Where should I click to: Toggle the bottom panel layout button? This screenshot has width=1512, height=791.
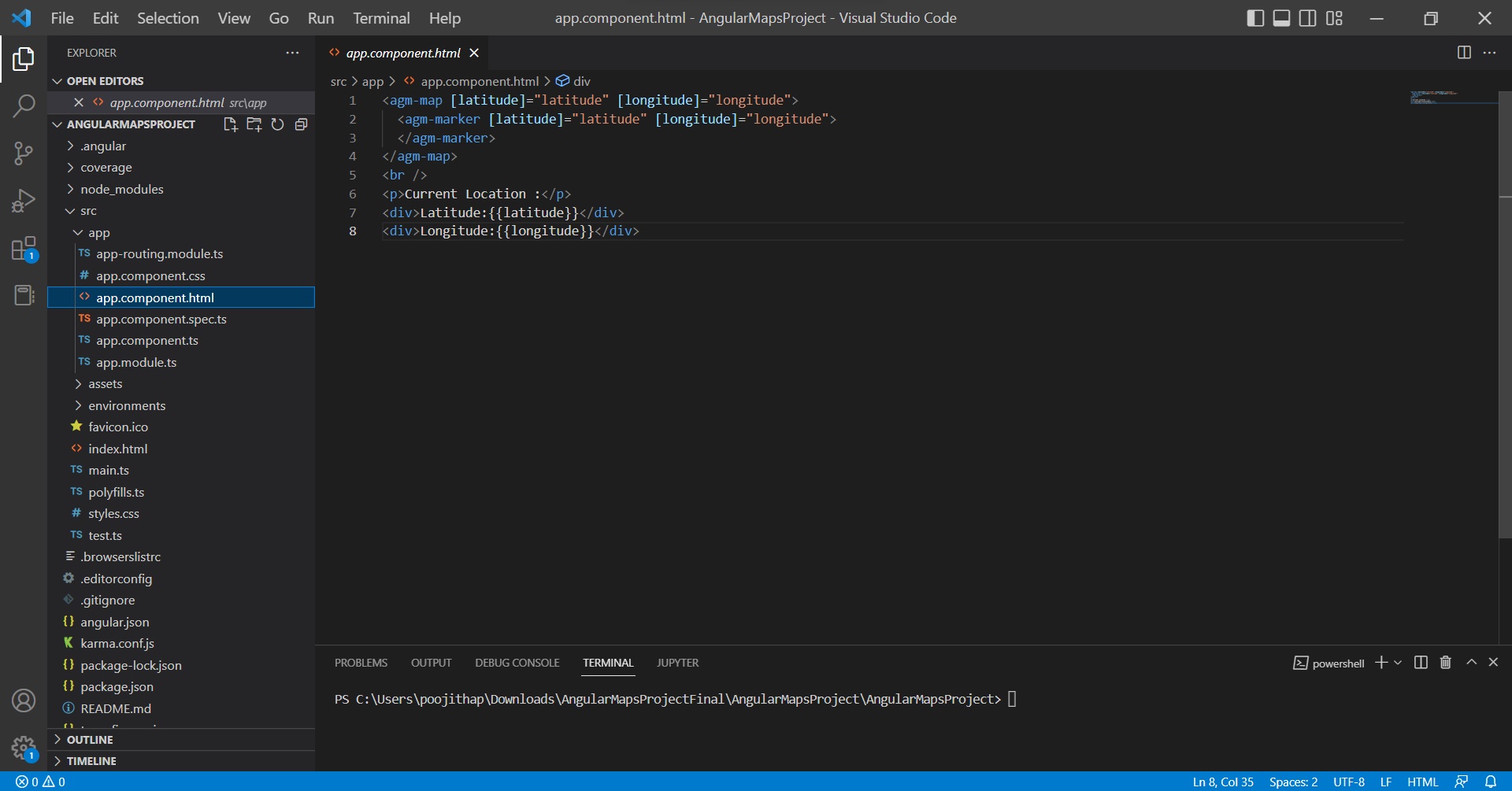coord(1281,18)
